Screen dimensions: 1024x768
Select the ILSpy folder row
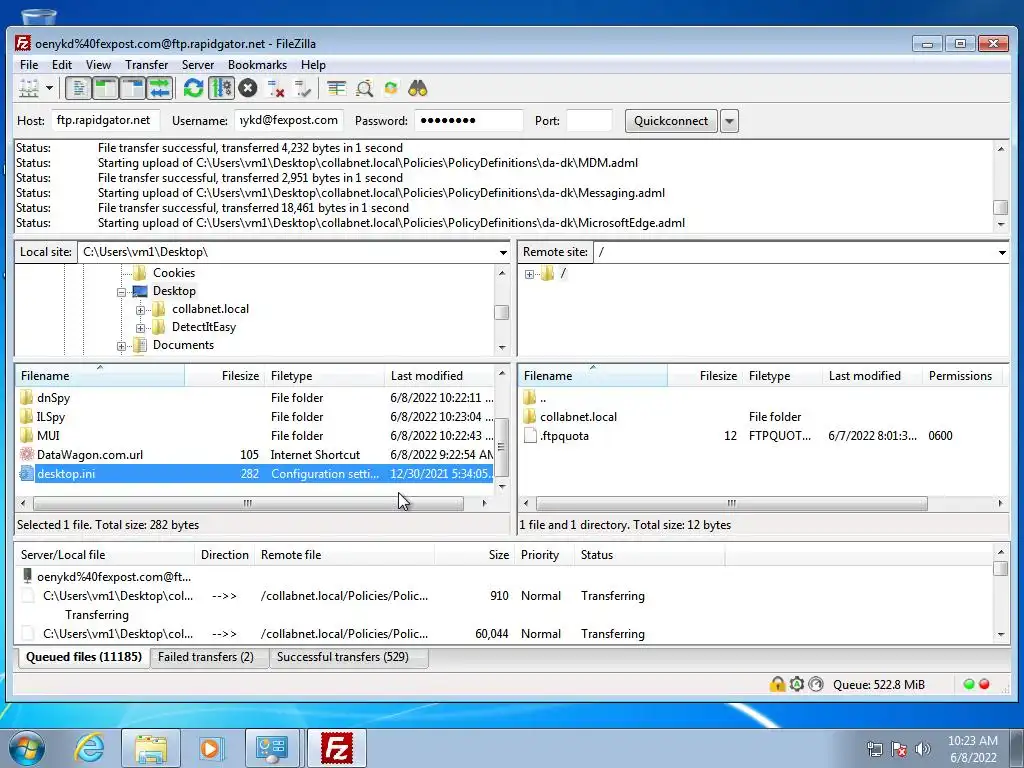click(255, 417)
